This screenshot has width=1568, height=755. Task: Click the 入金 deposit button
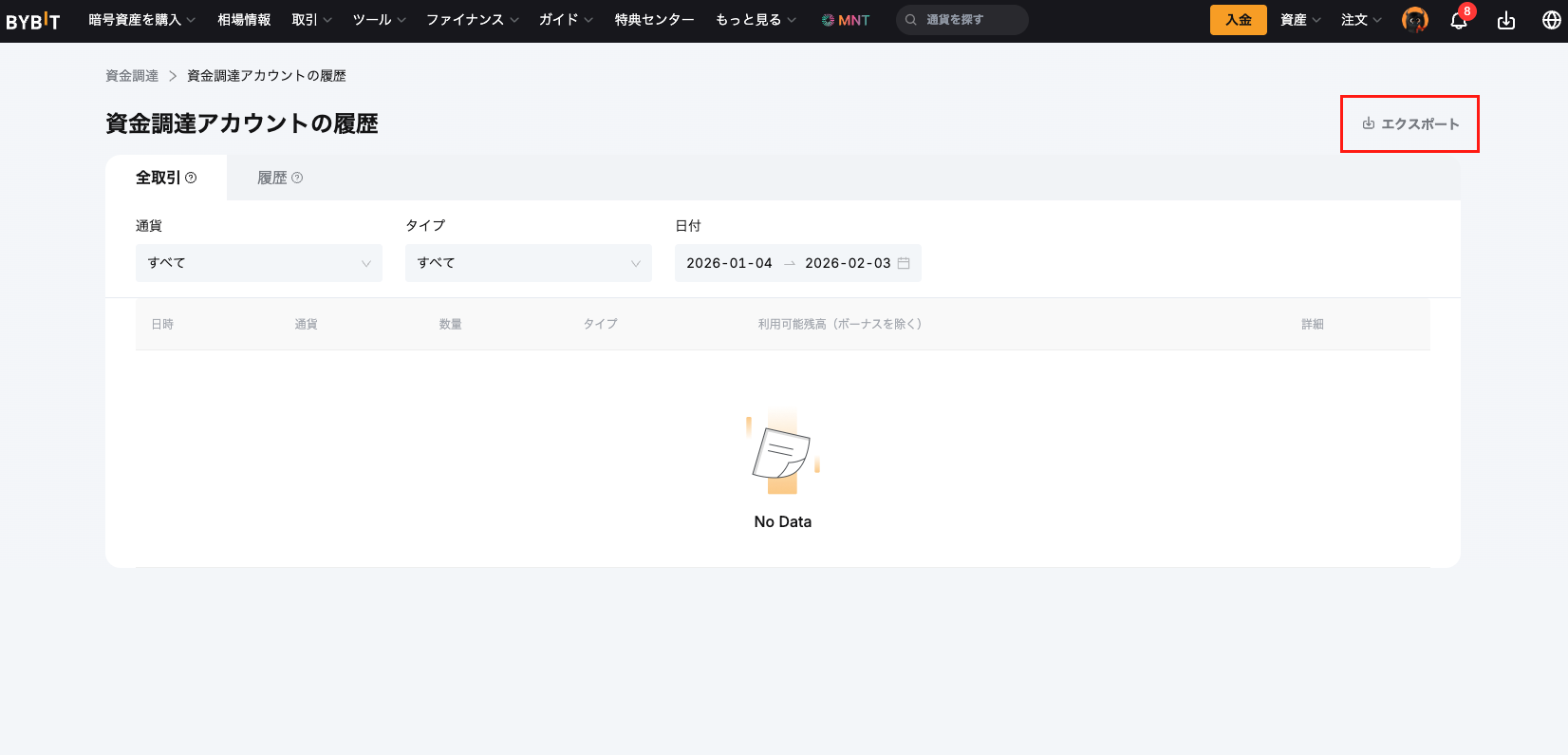coord(1238,20)
